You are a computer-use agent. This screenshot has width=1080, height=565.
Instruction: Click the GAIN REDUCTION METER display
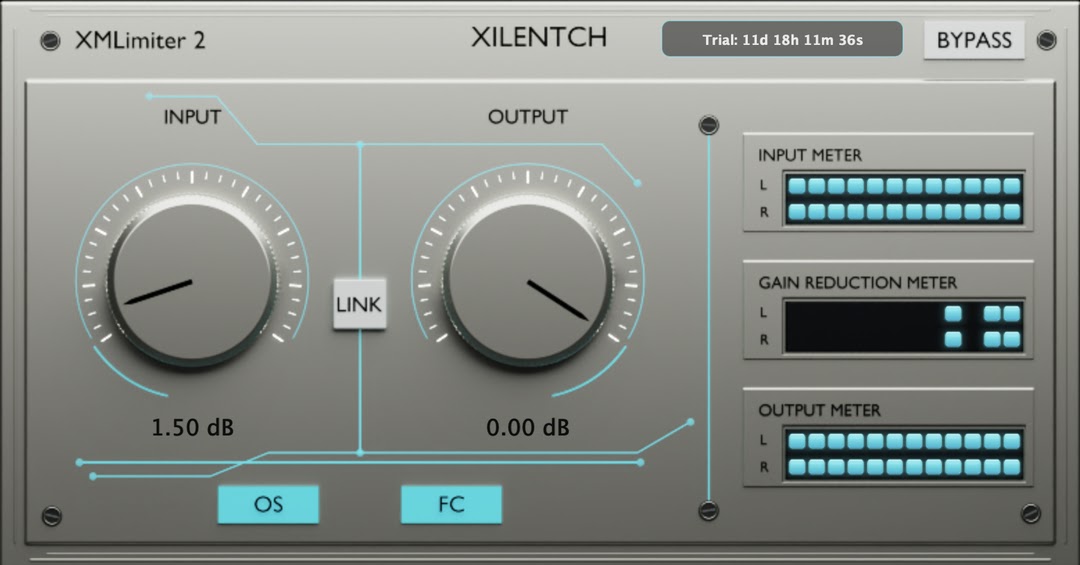pos(904,327)
